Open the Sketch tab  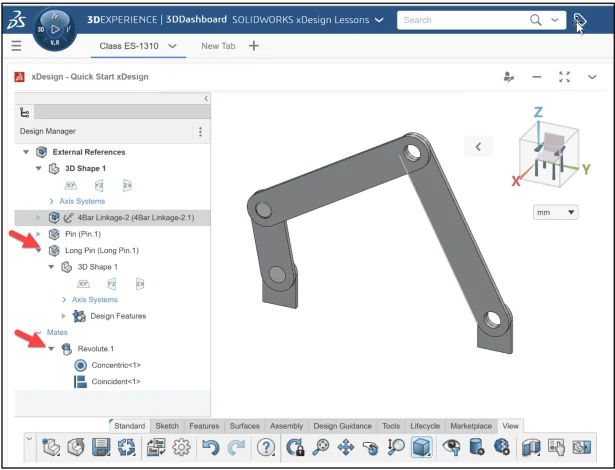pyautogui.click(x=166, y=426)
